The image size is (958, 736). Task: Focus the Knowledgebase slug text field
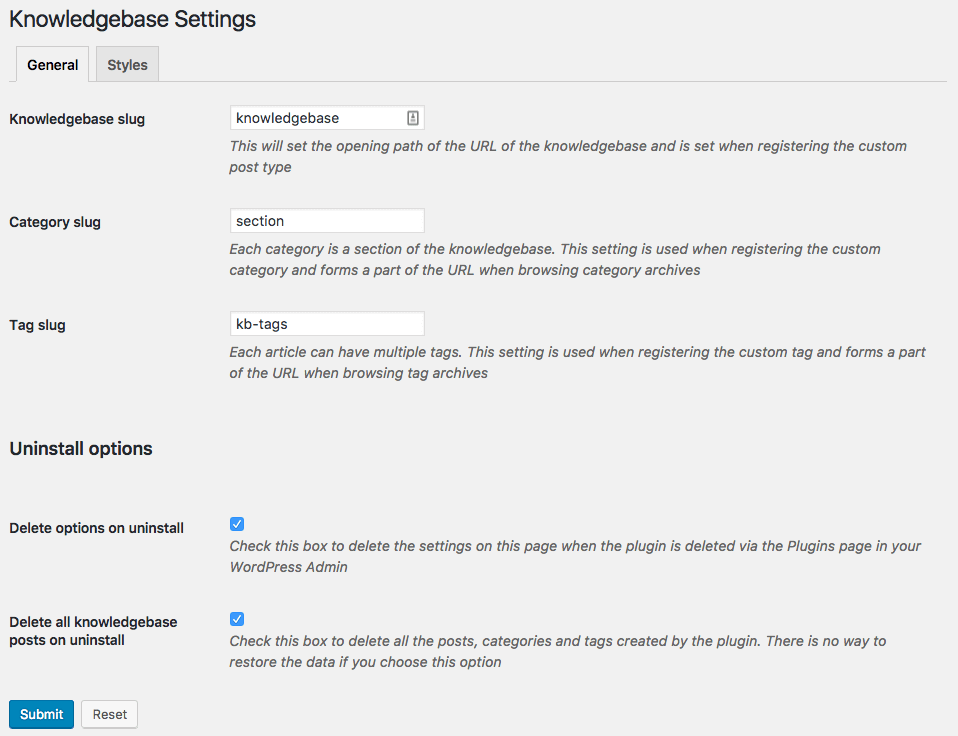tap(327, 118)
